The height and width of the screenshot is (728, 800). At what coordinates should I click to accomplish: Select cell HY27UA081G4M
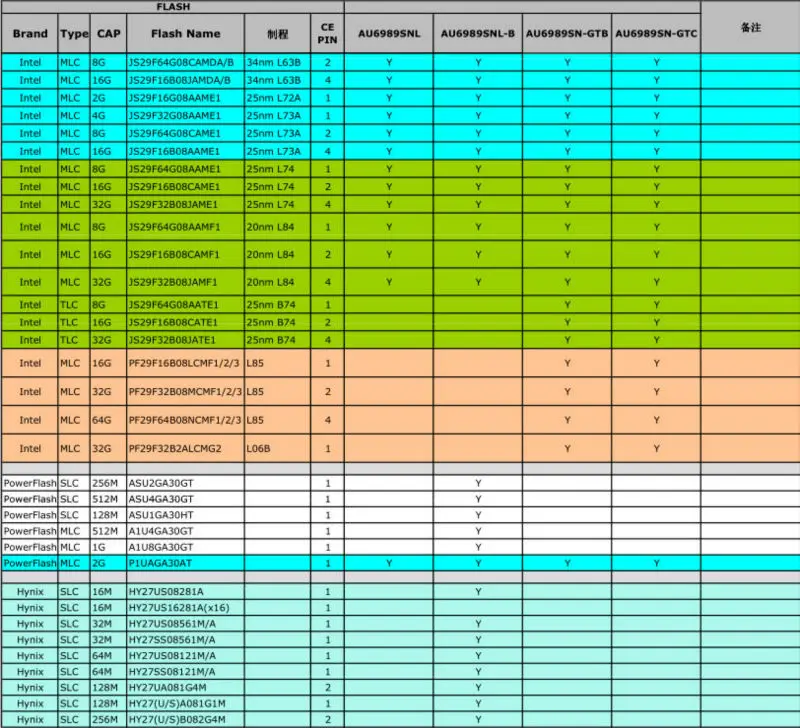pyautogui.click(x=186, y=688)
